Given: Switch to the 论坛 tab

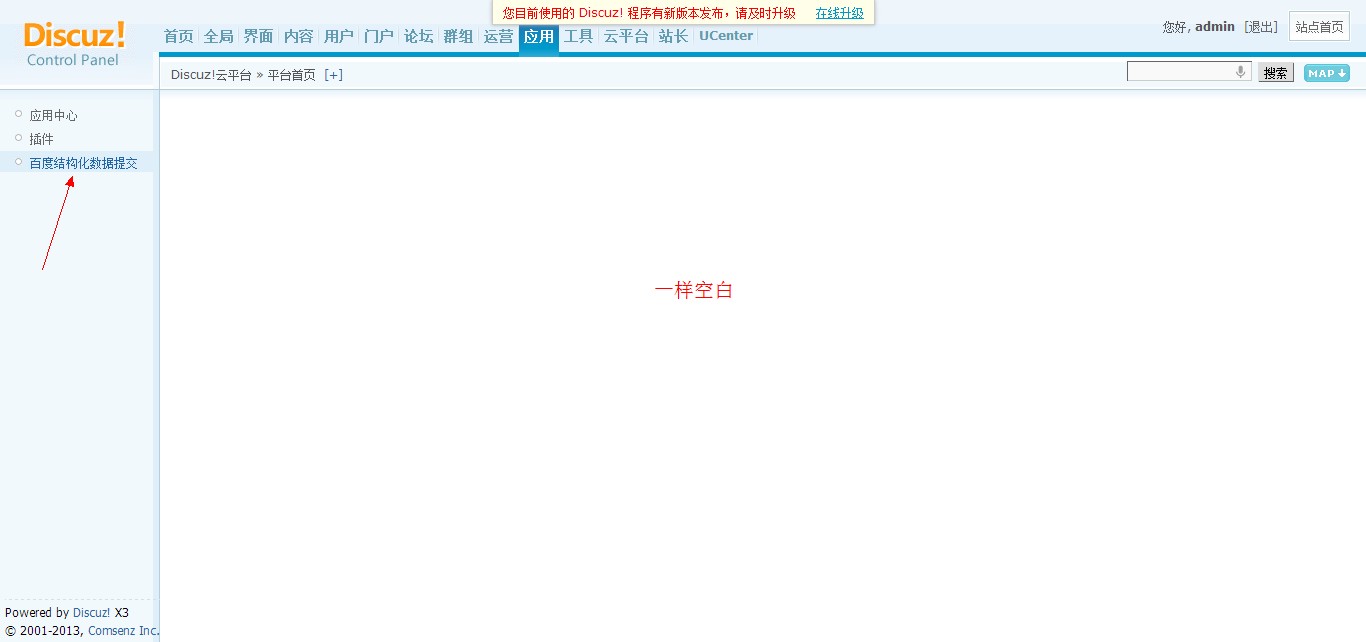Looking at the screenshot, I should click(418, 35).
